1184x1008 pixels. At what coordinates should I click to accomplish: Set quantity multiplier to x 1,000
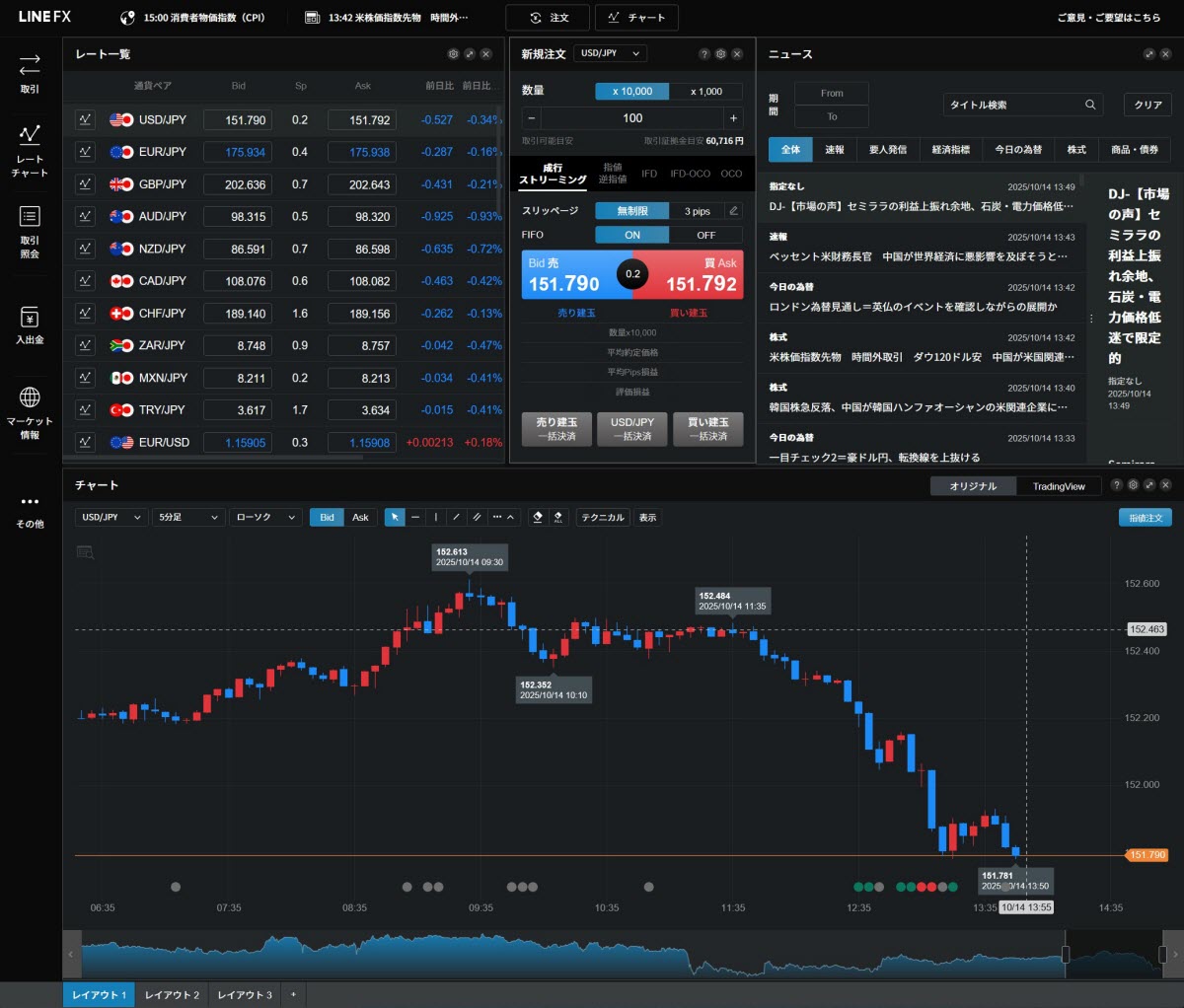point(705,91)
